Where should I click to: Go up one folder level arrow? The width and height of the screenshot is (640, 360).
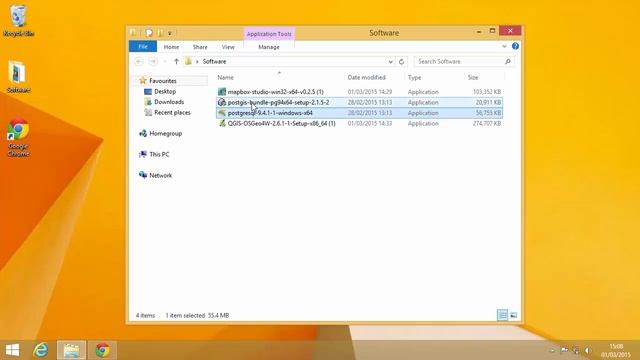[176, 62]
